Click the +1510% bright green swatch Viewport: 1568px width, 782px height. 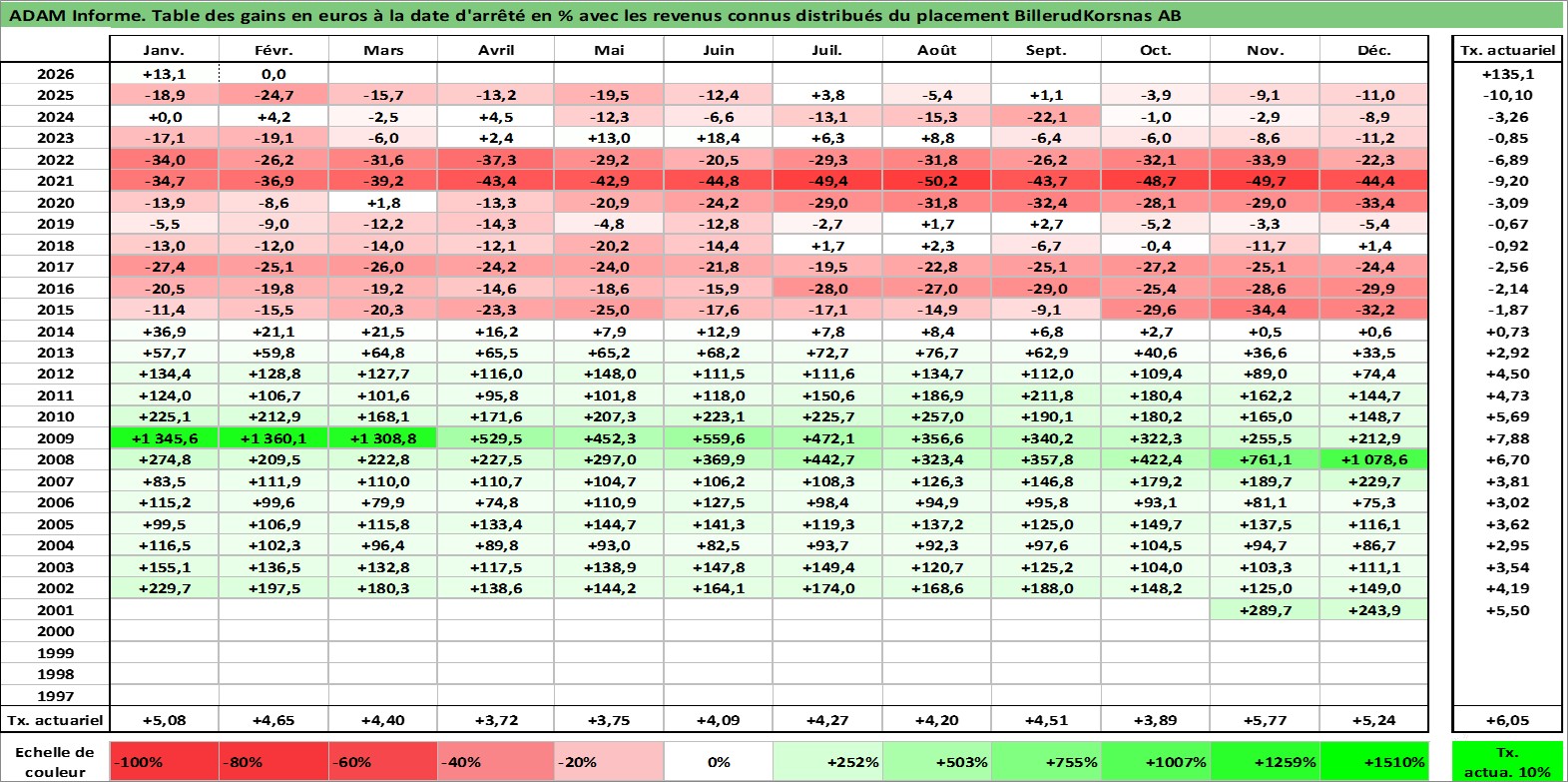(x=1374, y=762)
